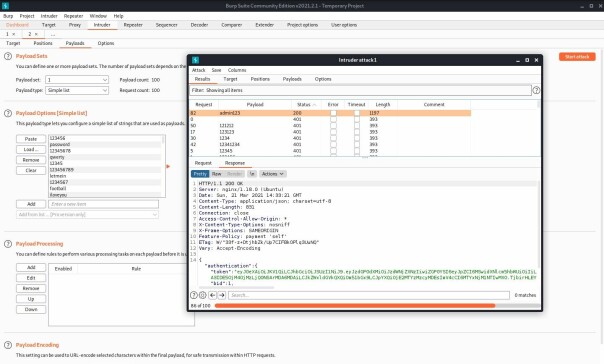Click the Start attack button
Viewport: 604px width, 364px height.
577,57
